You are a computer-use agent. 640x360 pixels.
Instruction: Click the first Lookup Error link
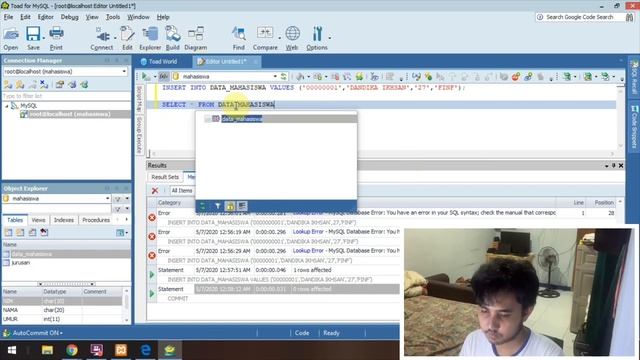tap(308, 213)
